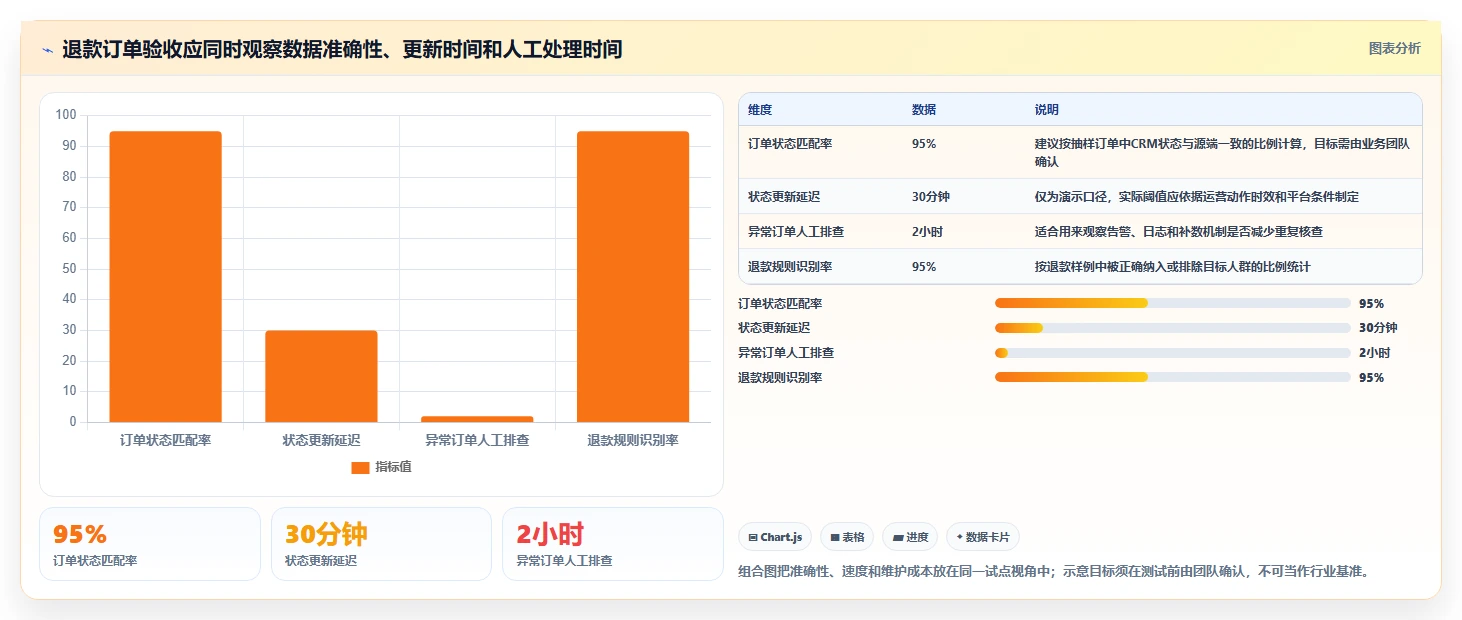Viewport: 1462px width, 620px height.
Task: Open the 95% 订单状态匹配率 data card
Action: pyautogui.click(x=150, y=544)
